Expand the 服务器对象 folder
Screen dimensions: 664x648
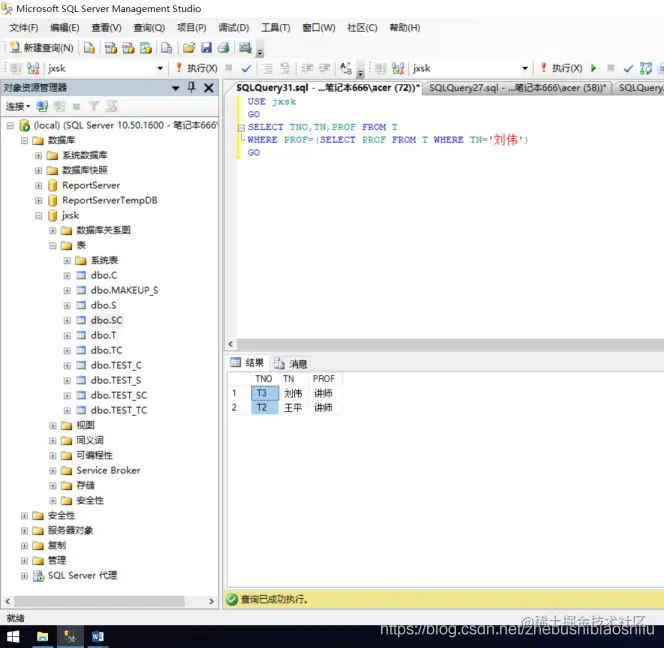point(25,531)
